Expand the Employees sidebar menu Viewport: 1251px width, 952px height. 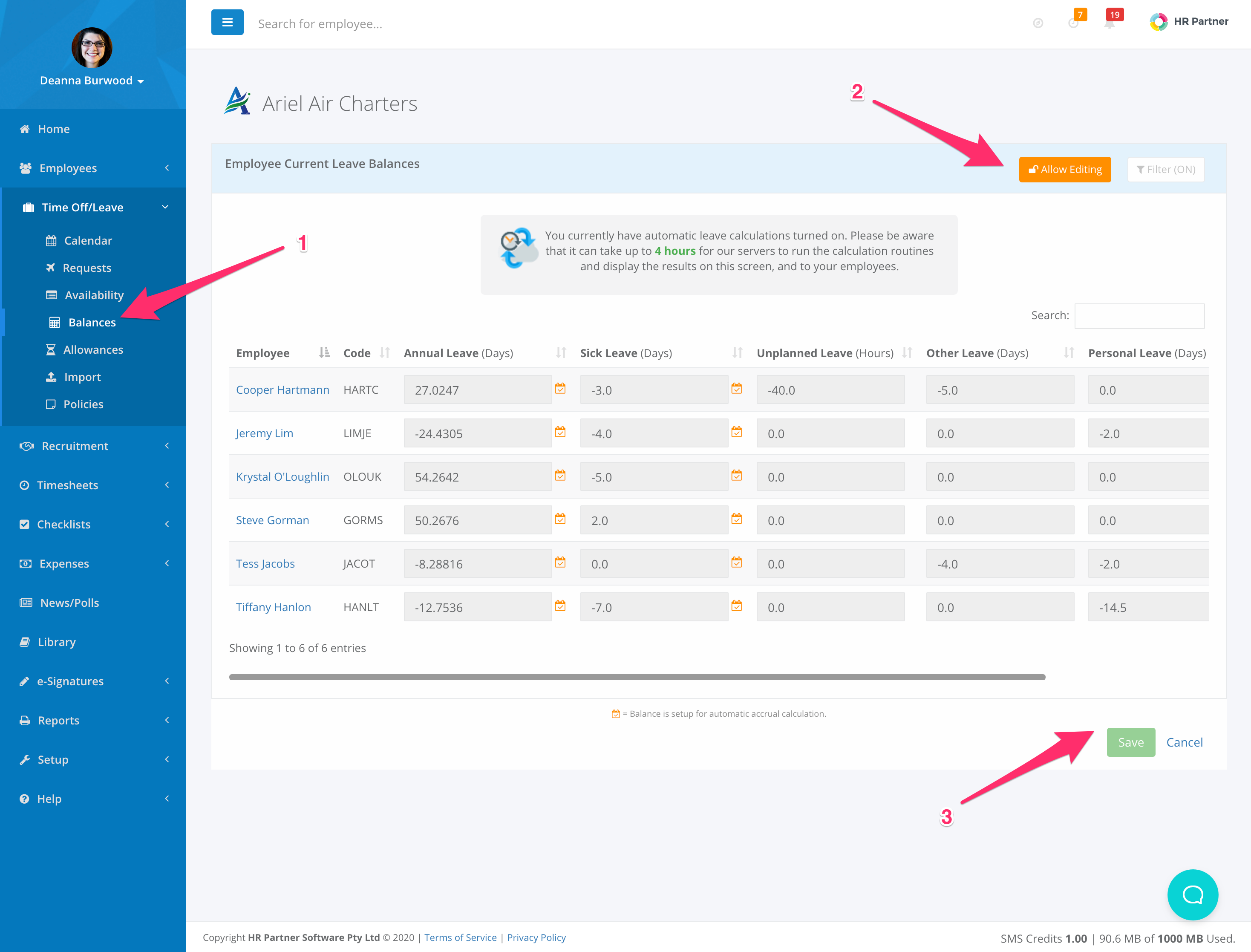point(93,168)
